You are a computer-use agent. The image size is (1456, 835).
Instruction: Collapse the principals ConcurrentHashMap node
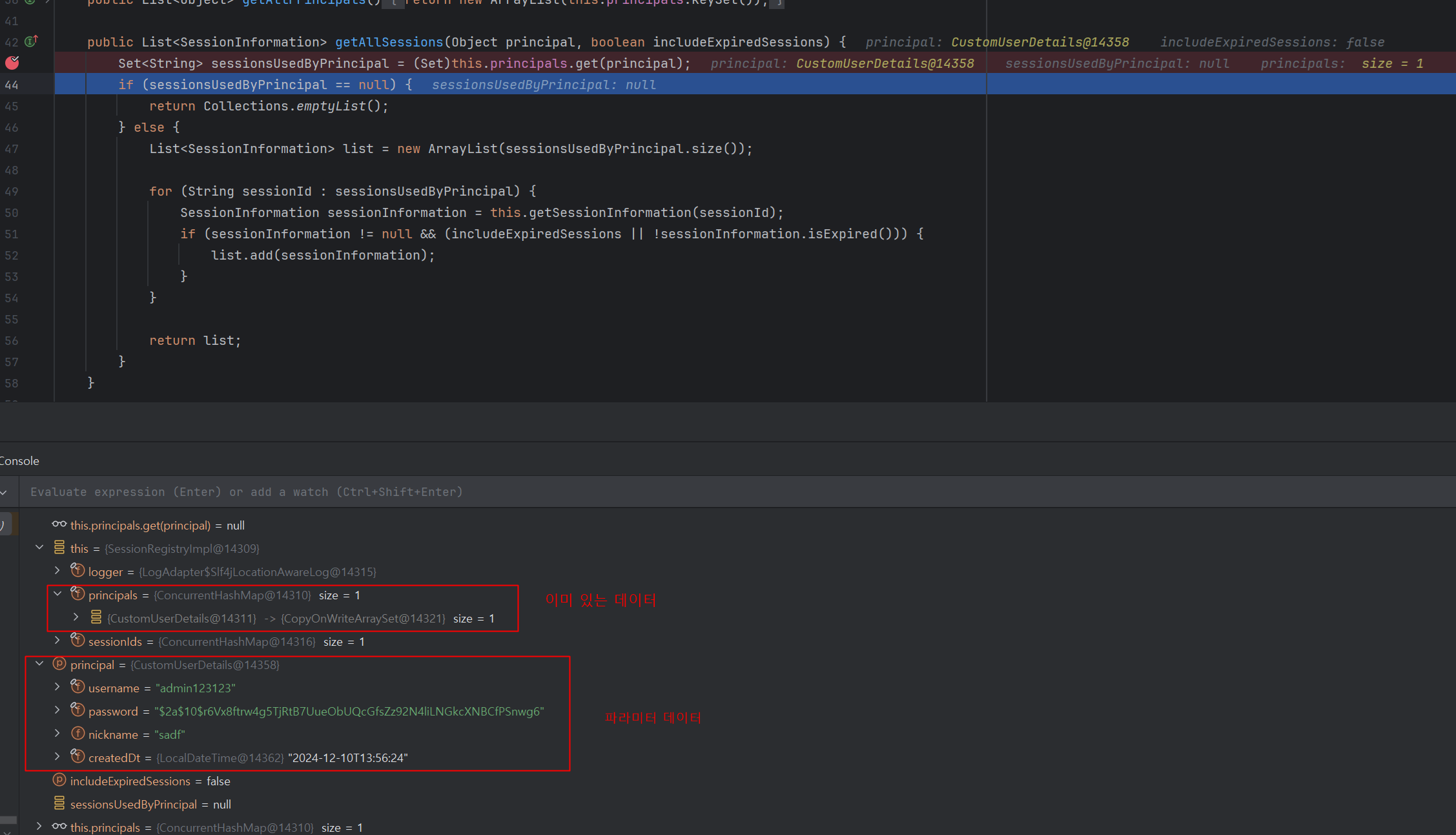[x=57, y=594]
